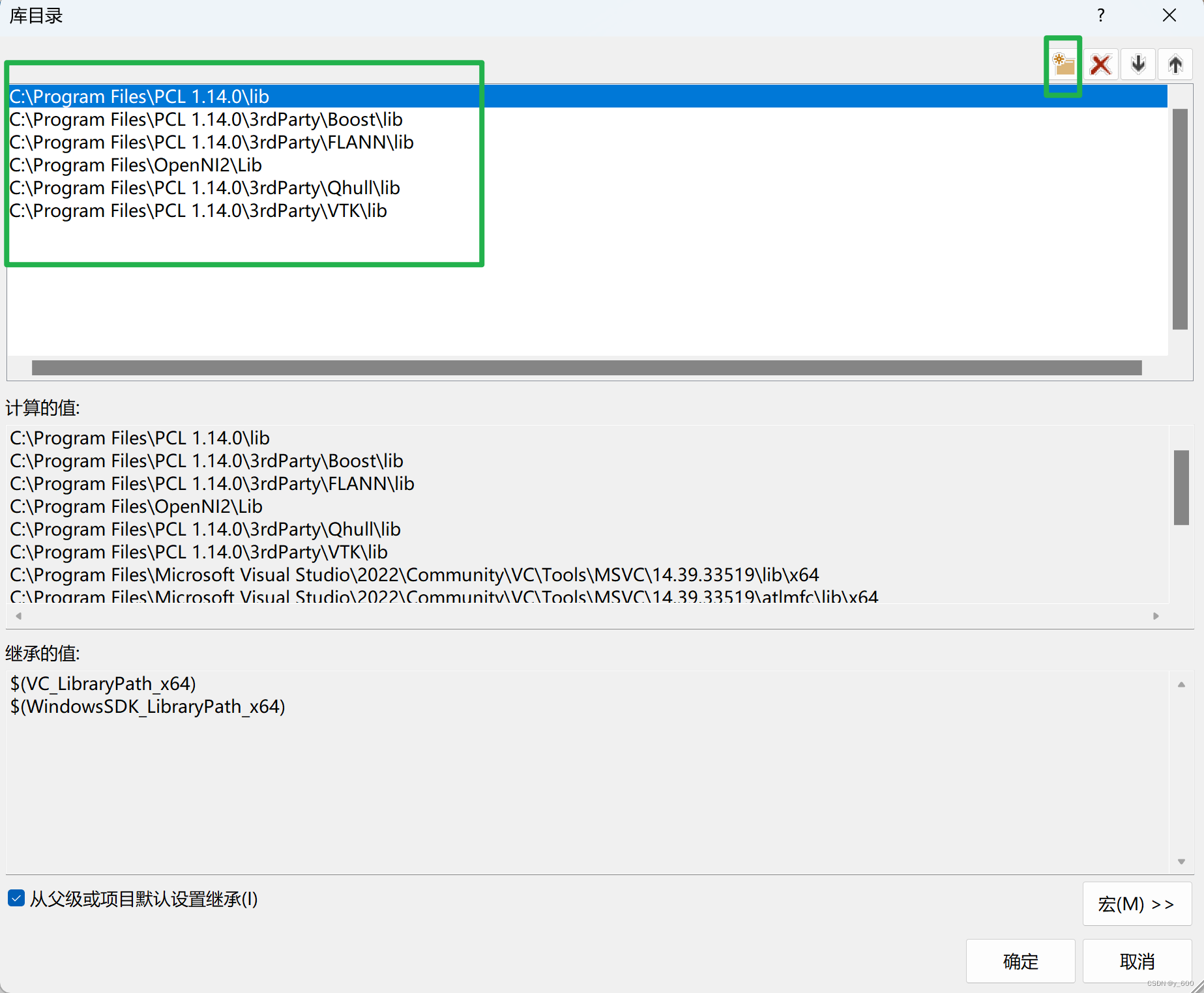Select the OpenNI2\Lib directory entry
1204x993 pixels.
point(135,165)
